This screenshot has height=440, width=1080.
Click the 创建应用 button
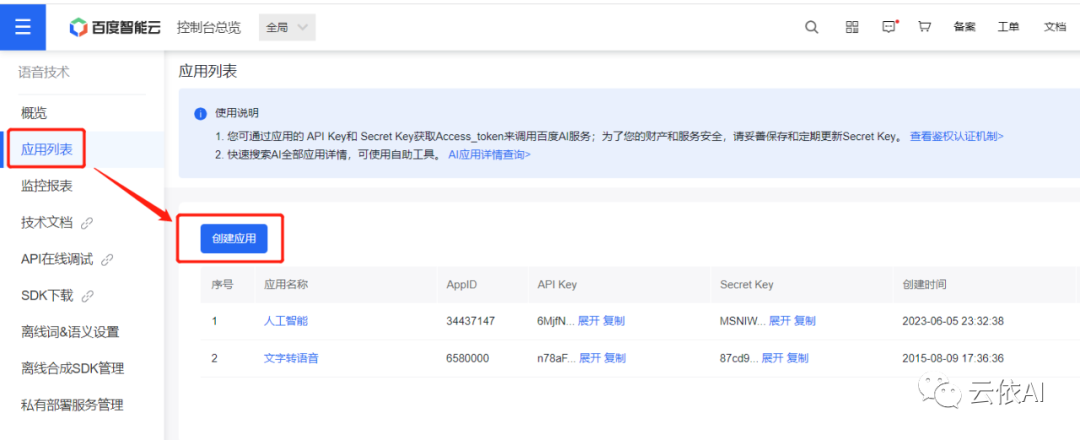point(233,238)
